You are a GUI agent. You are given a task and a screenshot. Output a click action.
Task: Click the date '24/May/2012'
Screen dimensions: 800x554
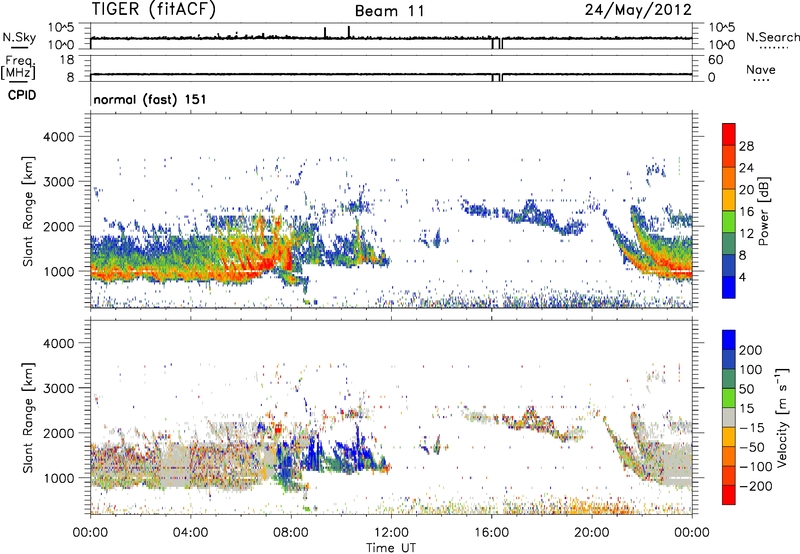tap(638, 10)
